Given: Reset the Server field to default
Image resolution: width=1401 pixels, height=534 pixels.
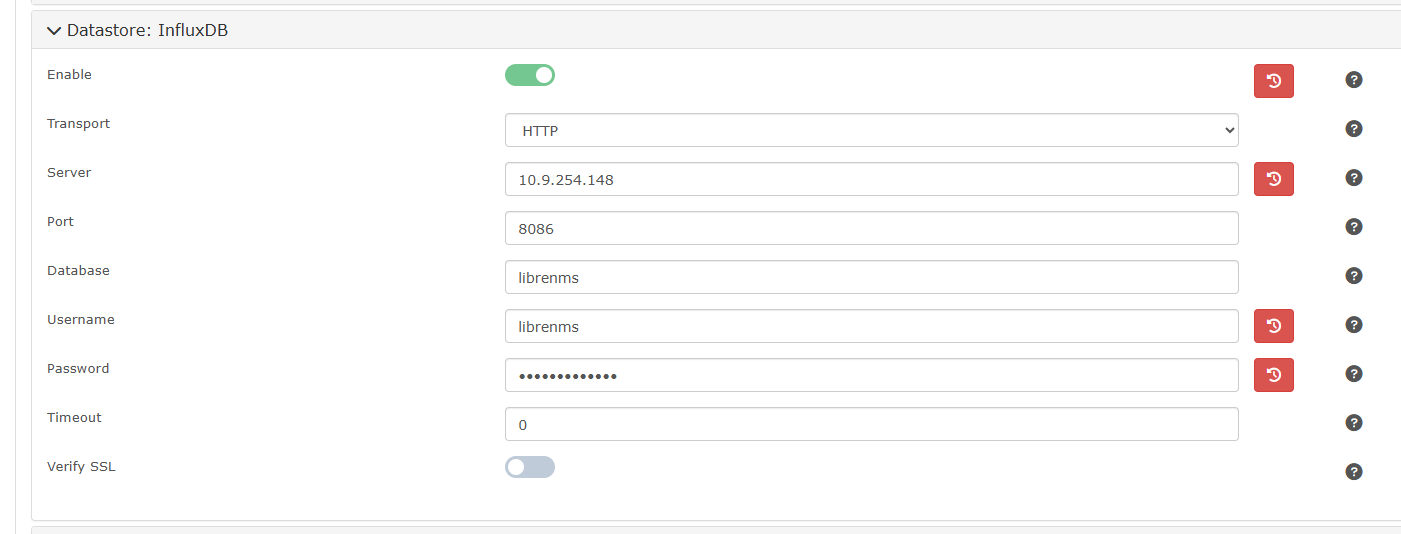Looking at the screenshot, I should (x=1273, y=179).
